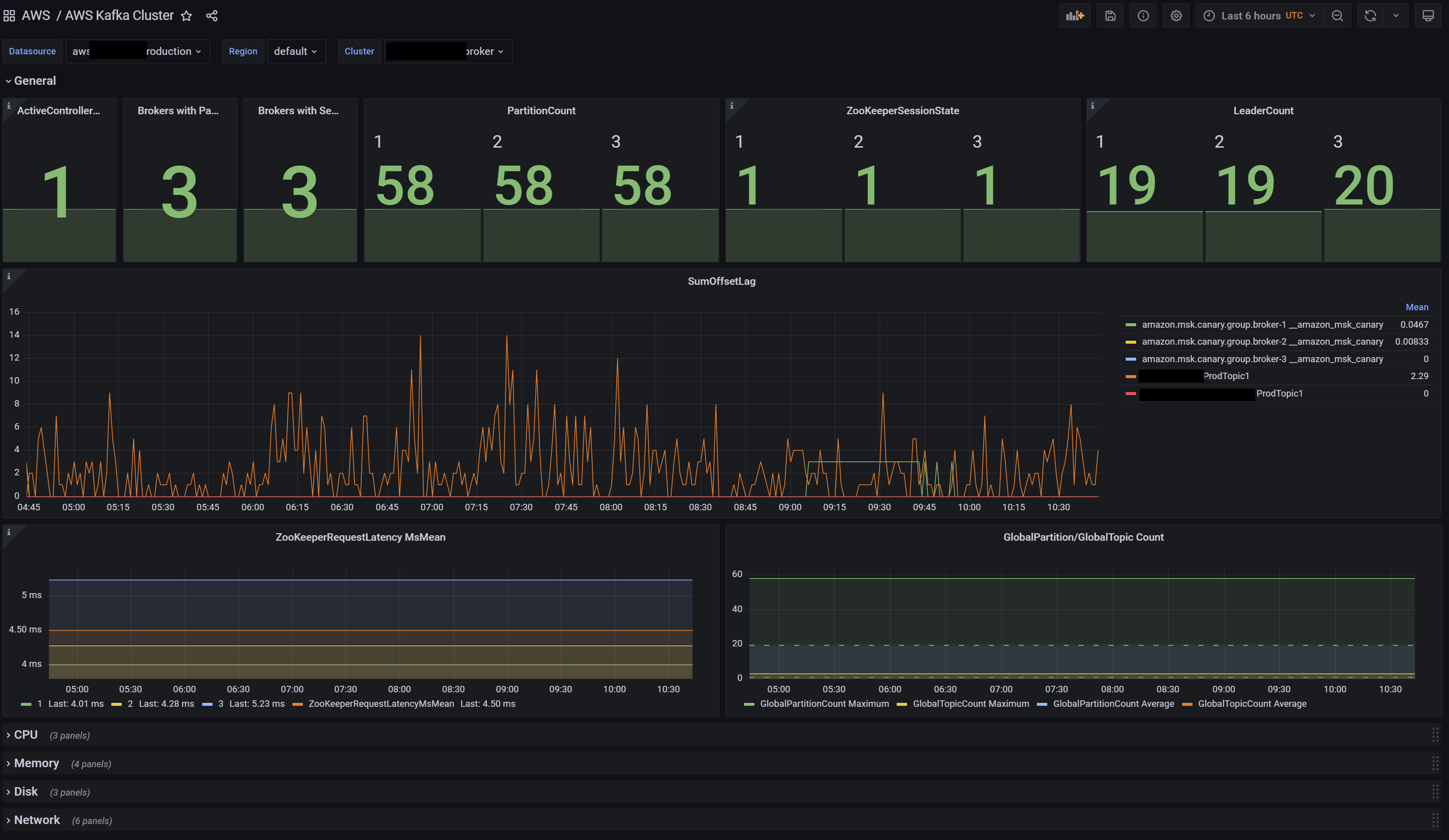Click the refresh dashboard icon
The height and width of the screenshot is (840, 1449).
[1370, 15]
